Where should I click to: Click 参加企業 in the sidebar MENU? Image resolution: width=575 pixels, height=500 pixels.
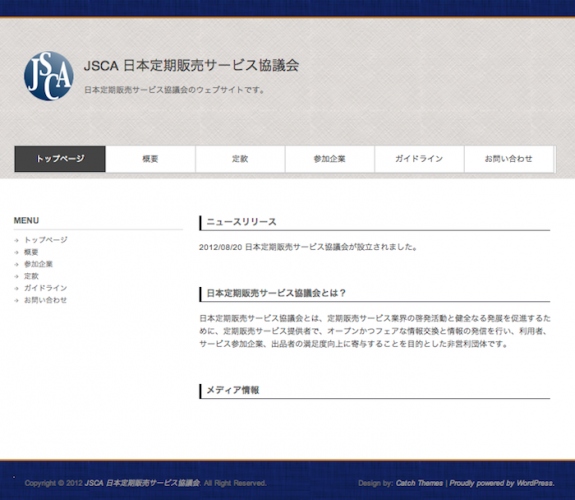[x=39, y=264]
